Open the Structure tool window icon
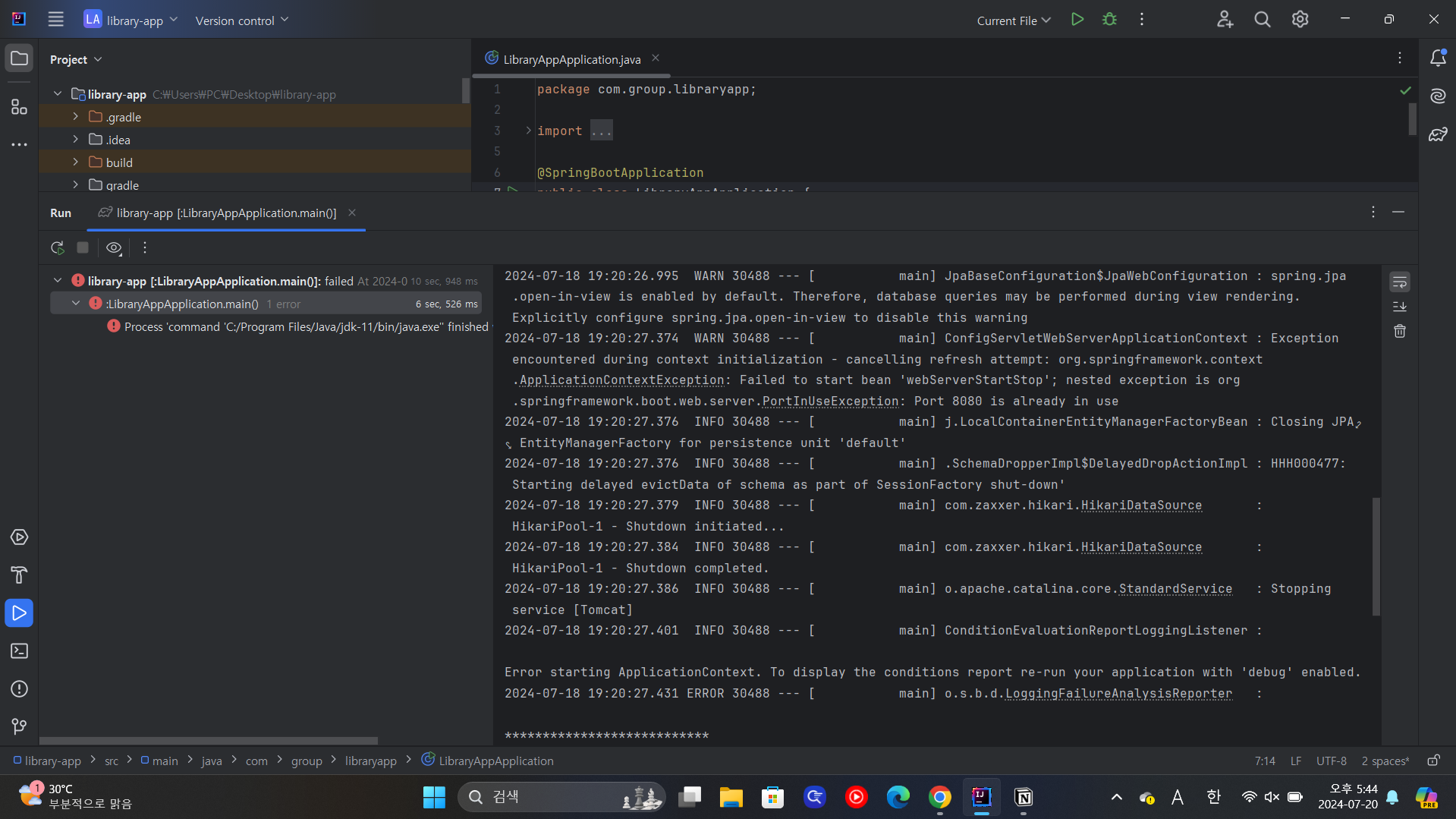The width and height of the screenshot is (1456, 819). pyautogui.click(x=19, y=107)
